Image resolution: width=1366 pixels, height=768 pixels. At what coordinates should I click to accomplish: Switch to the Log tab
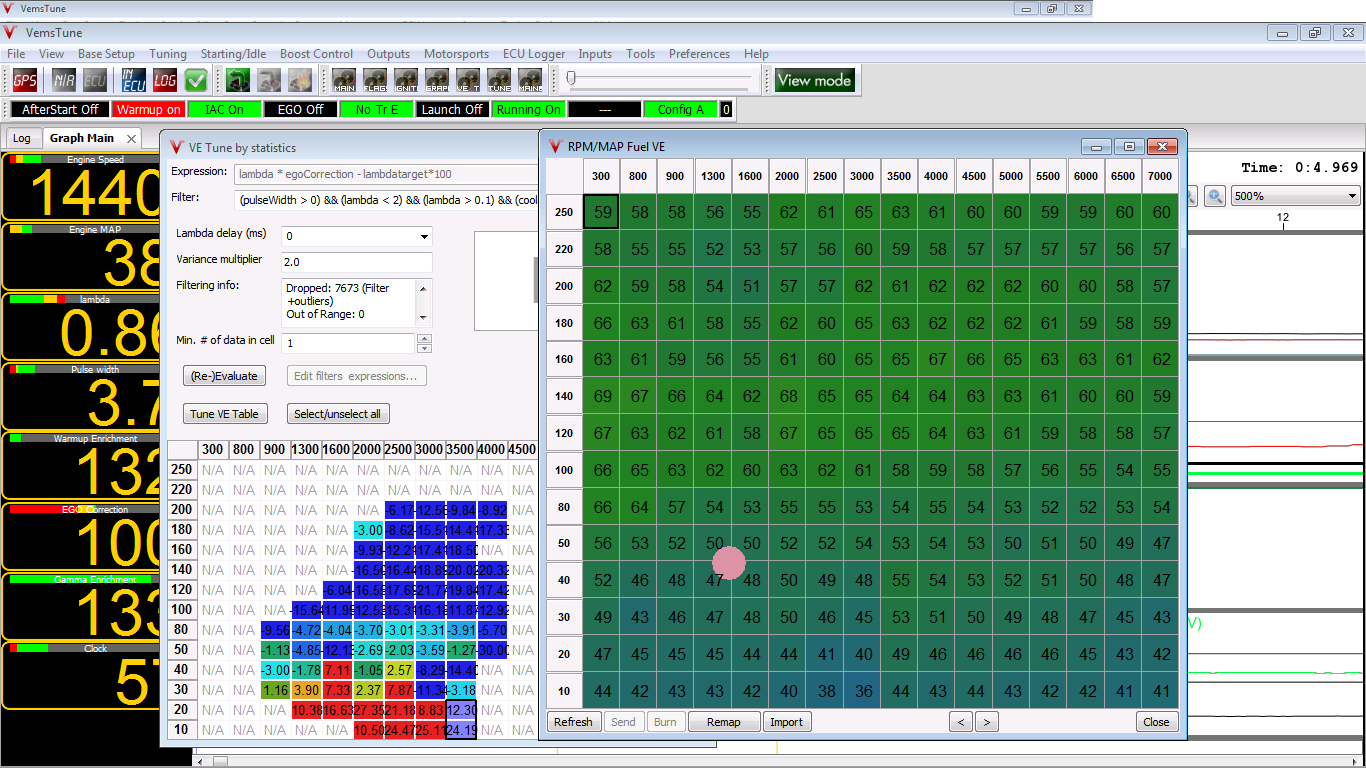coord(21,138)
